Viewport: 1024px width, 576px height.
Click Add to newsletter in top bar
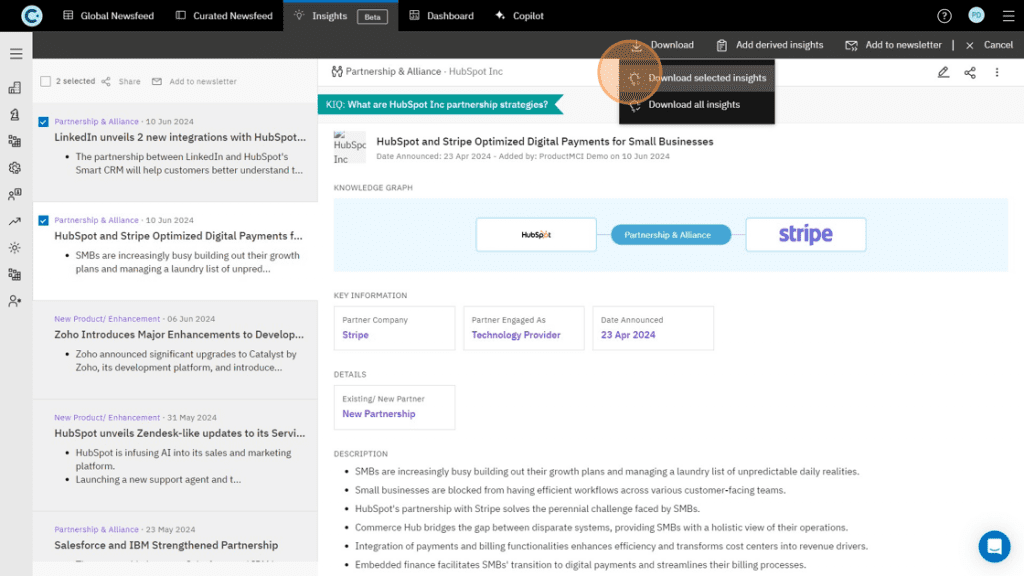[x=893, y=45]
